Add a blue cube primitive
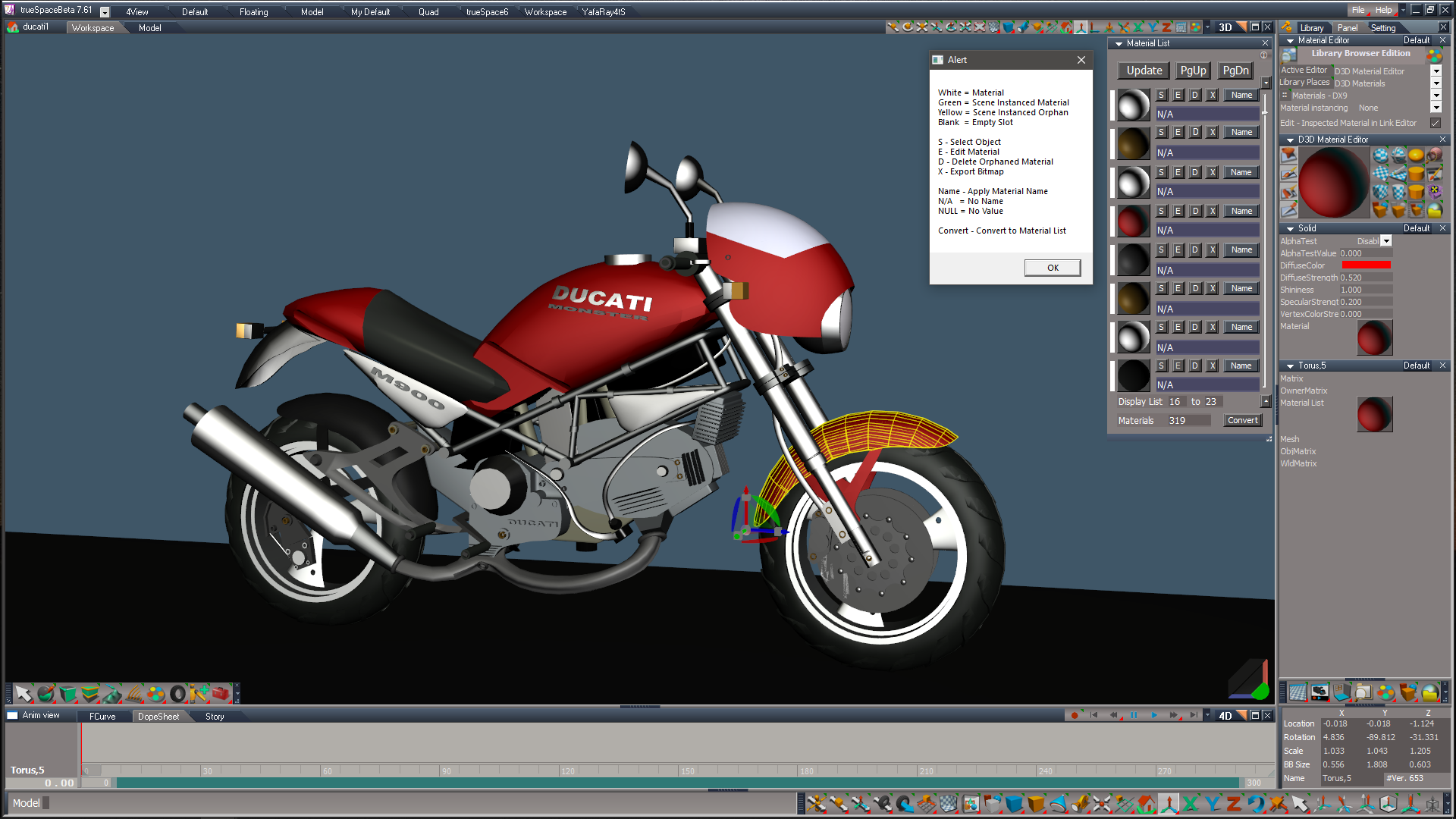The width and height of the screenshot is (1456, 819). 1014,803
